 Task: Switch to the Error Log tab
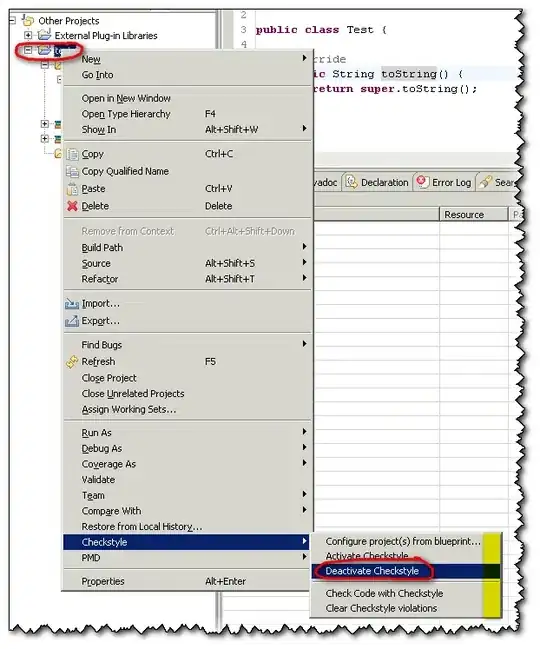(444, 183)
